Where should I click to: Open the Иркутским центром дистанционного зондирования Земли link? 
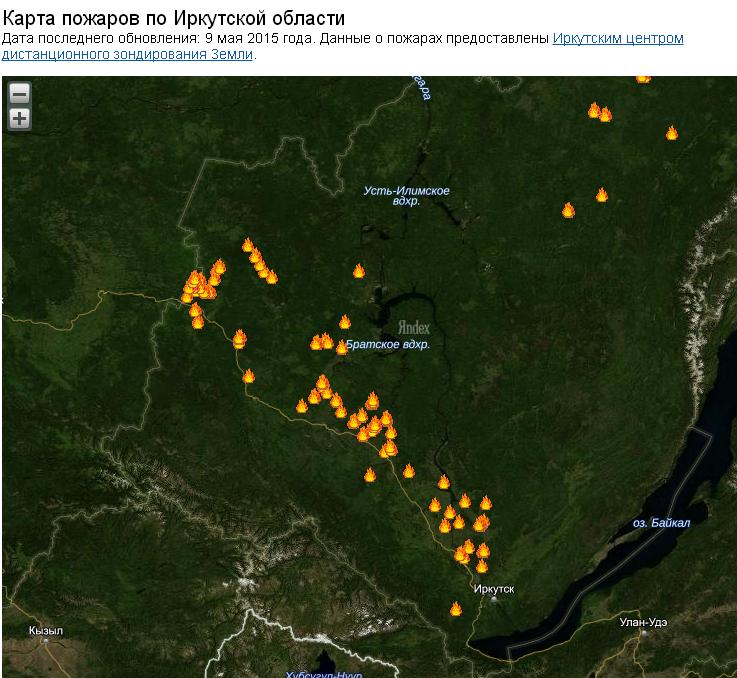618,39
